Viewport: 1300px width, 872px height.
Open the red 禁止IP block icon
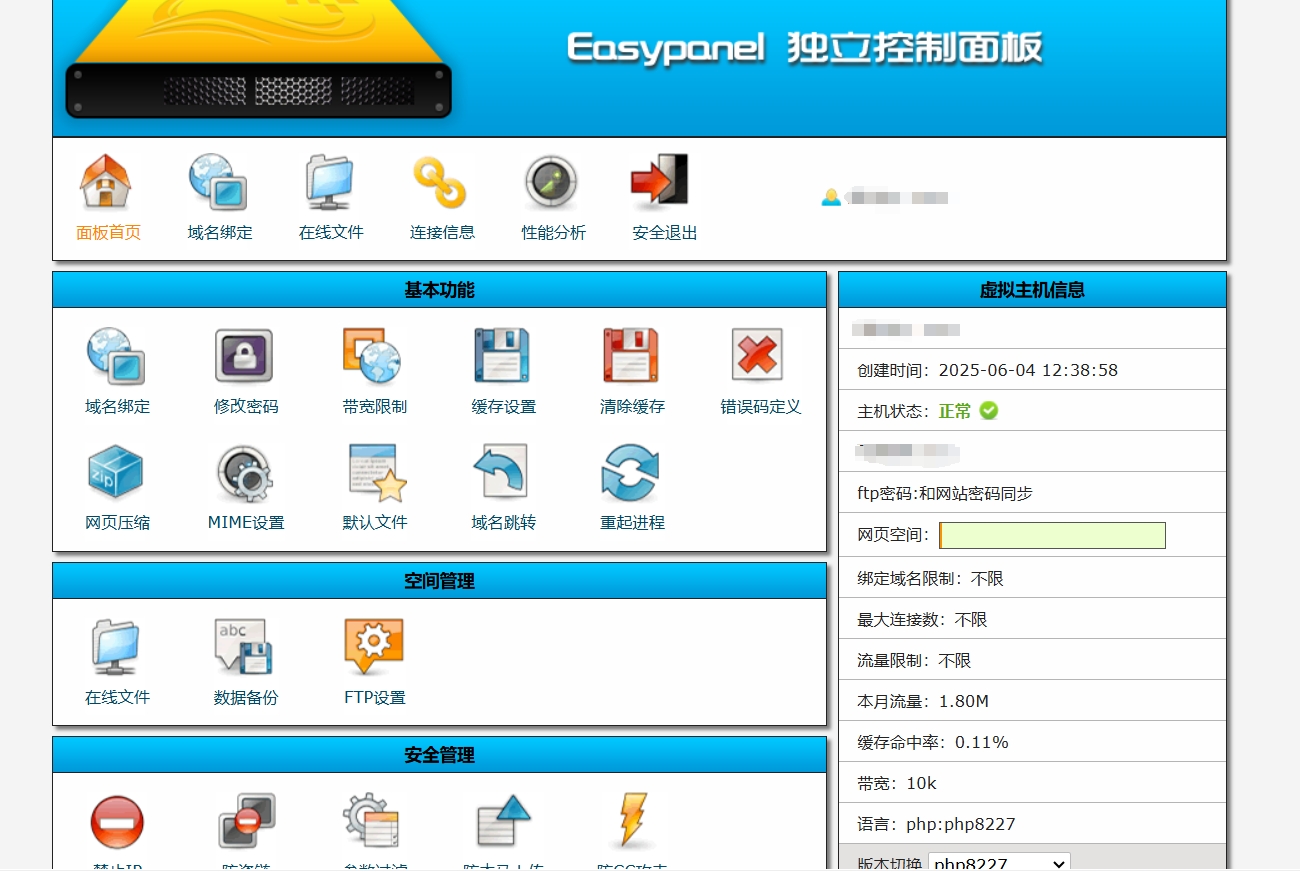pyautogui.click(x=117, y=822)
